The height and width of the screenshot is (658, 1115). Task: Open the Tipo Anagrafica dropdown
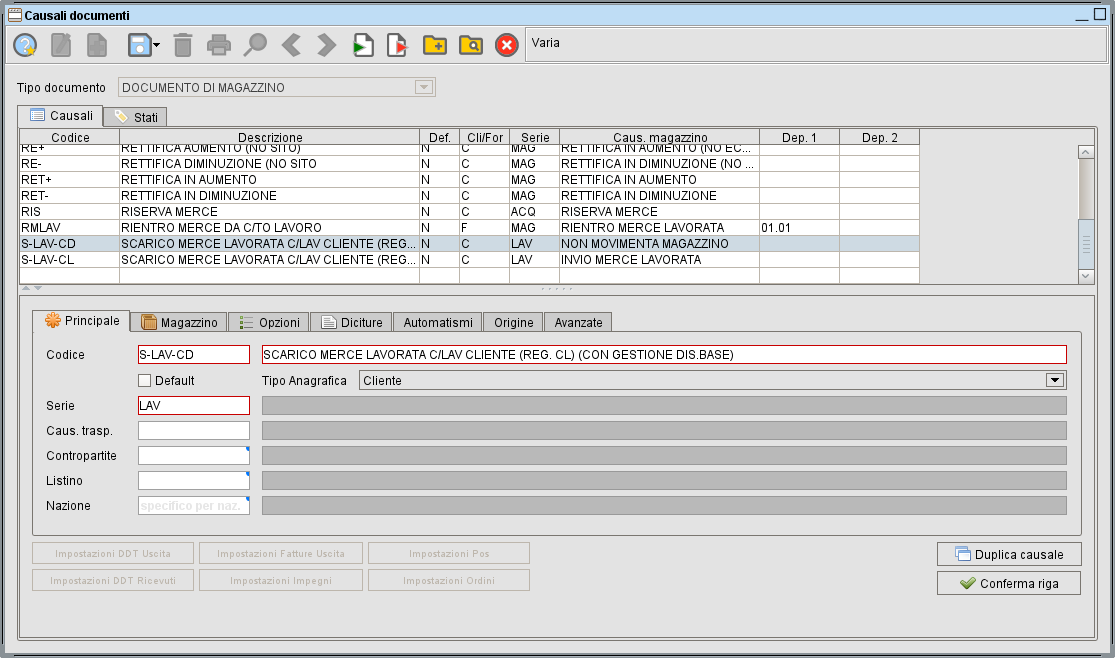1053,380
